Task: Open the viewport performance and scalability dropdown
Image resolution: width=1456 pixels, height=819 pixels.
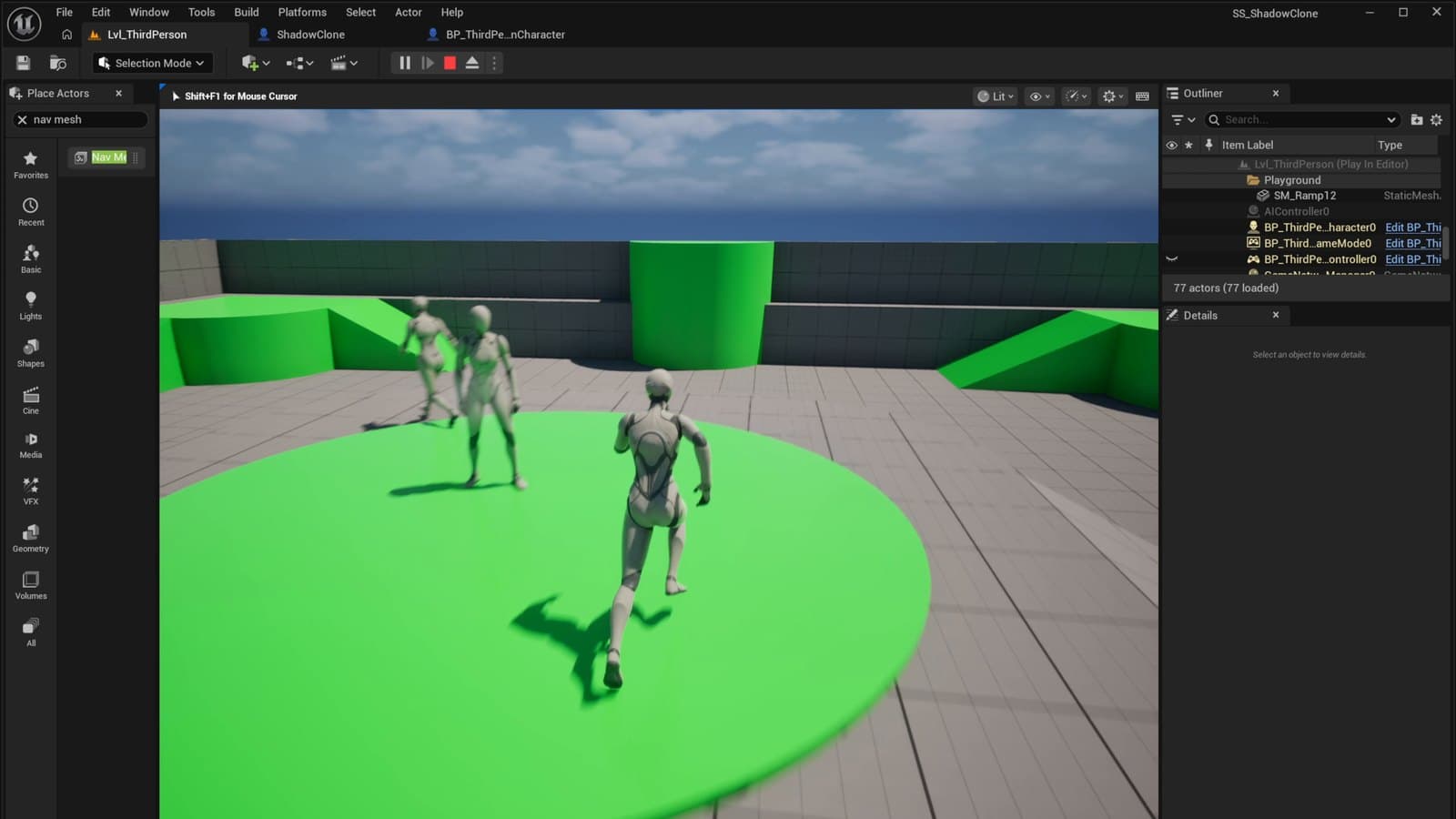Action: click(1077, 96)
